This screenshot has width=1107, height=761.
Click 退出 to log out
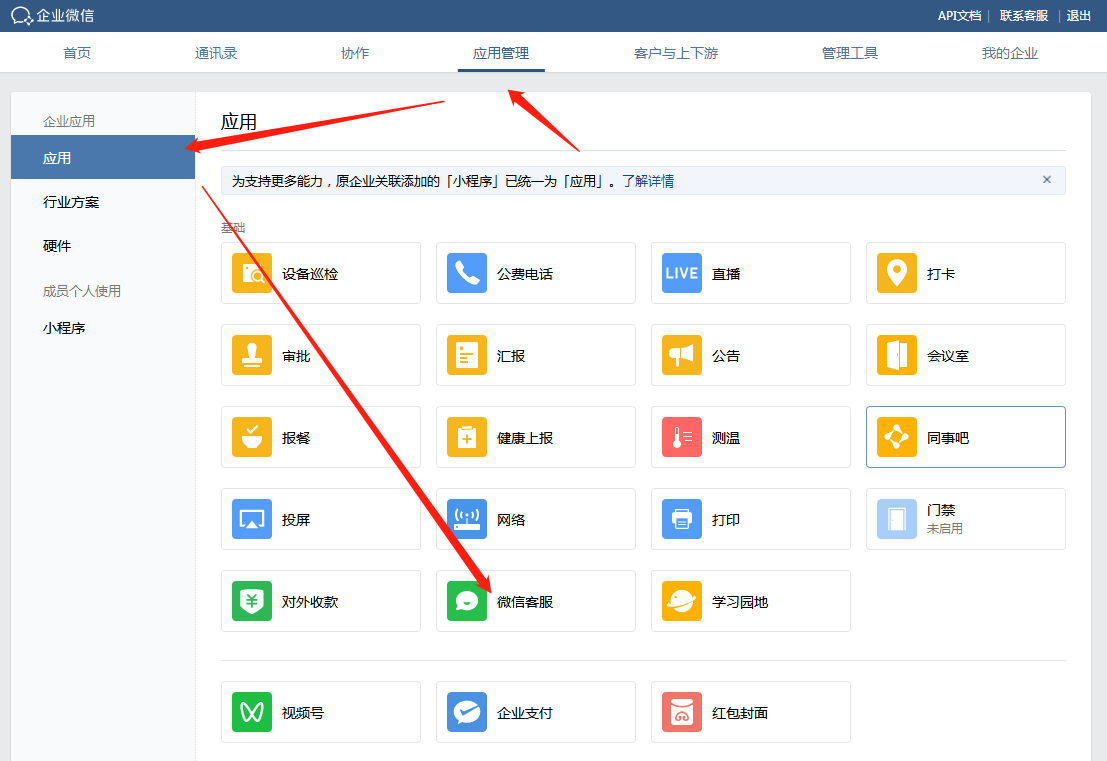(x=1079, y=16)
